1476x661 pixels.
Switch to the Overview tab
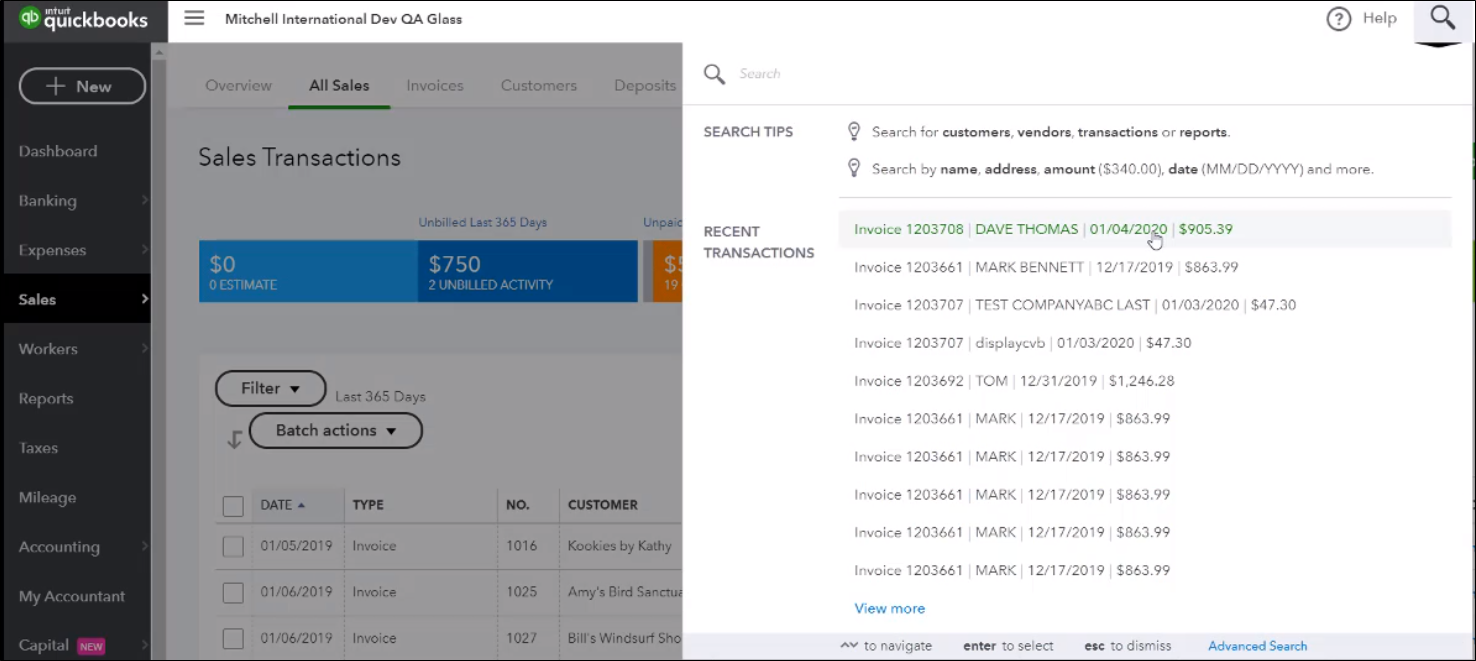pos(238,86)
